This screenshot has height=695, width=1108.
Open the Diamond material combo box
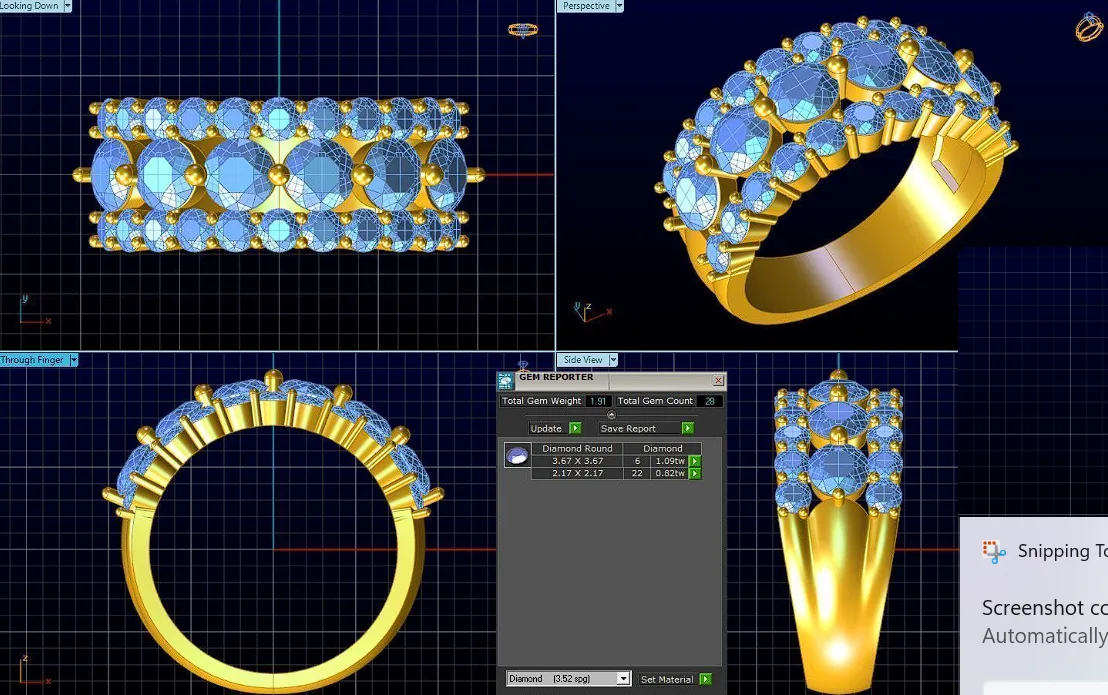coord(568,679)
